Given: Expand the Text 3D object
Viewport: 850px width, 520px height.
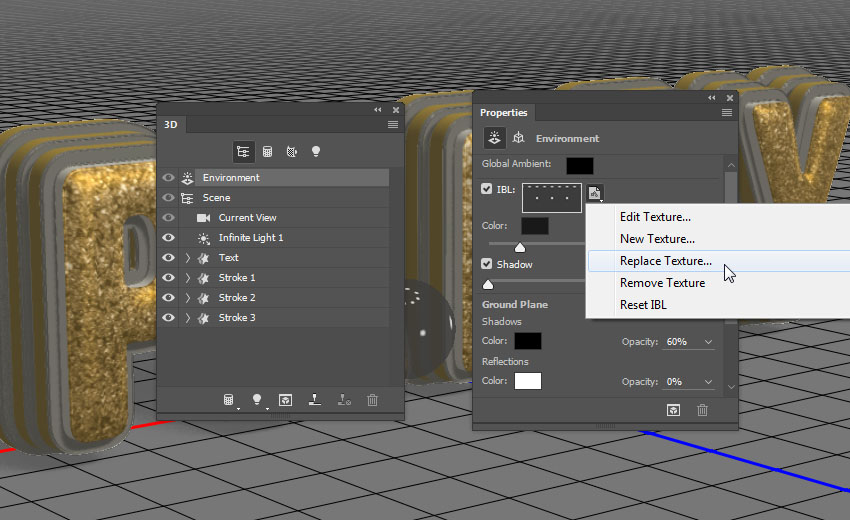Looking at the screenshot, I should click(187, 258).
